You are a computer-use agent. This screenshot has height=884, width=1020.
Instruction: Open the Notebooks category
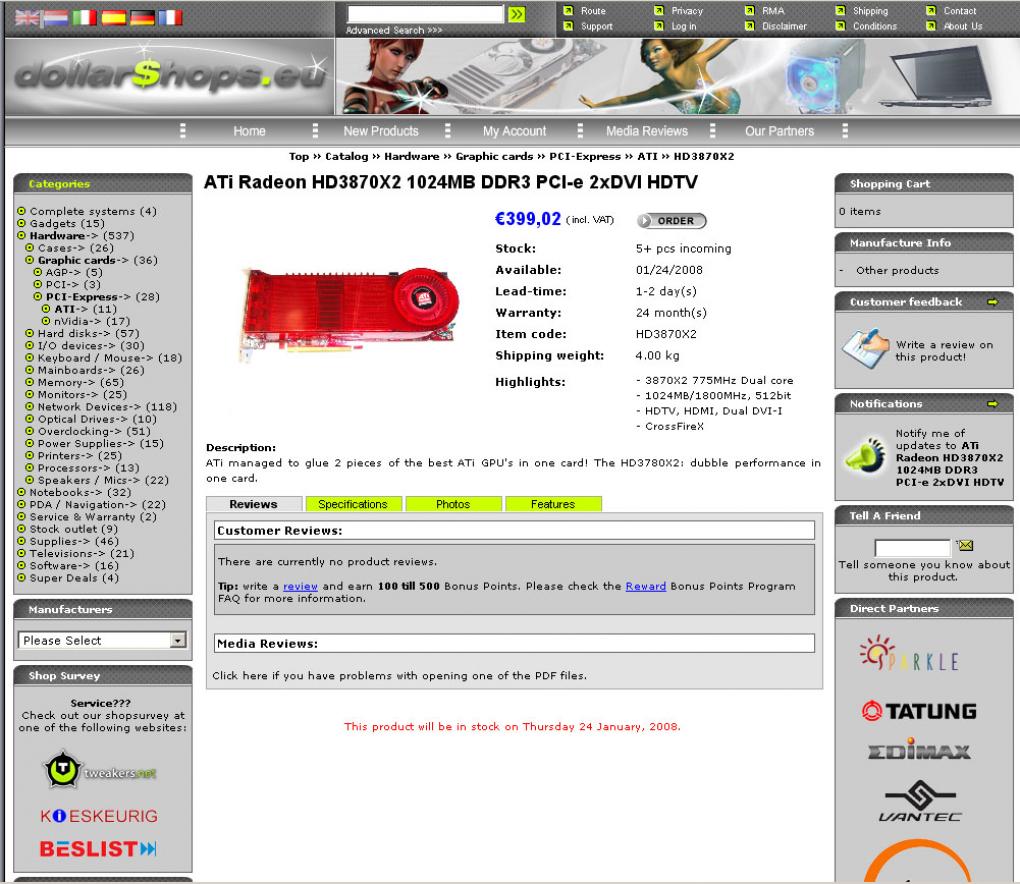(x=66, y=492)
